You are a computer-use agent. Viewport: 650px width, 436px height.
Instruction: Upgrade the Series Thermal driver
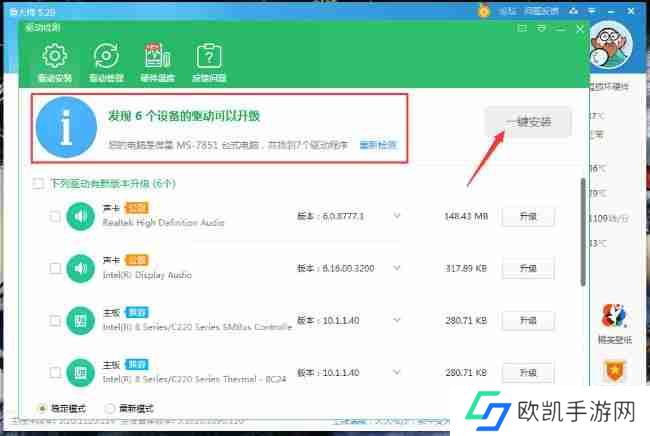(528, 372)
